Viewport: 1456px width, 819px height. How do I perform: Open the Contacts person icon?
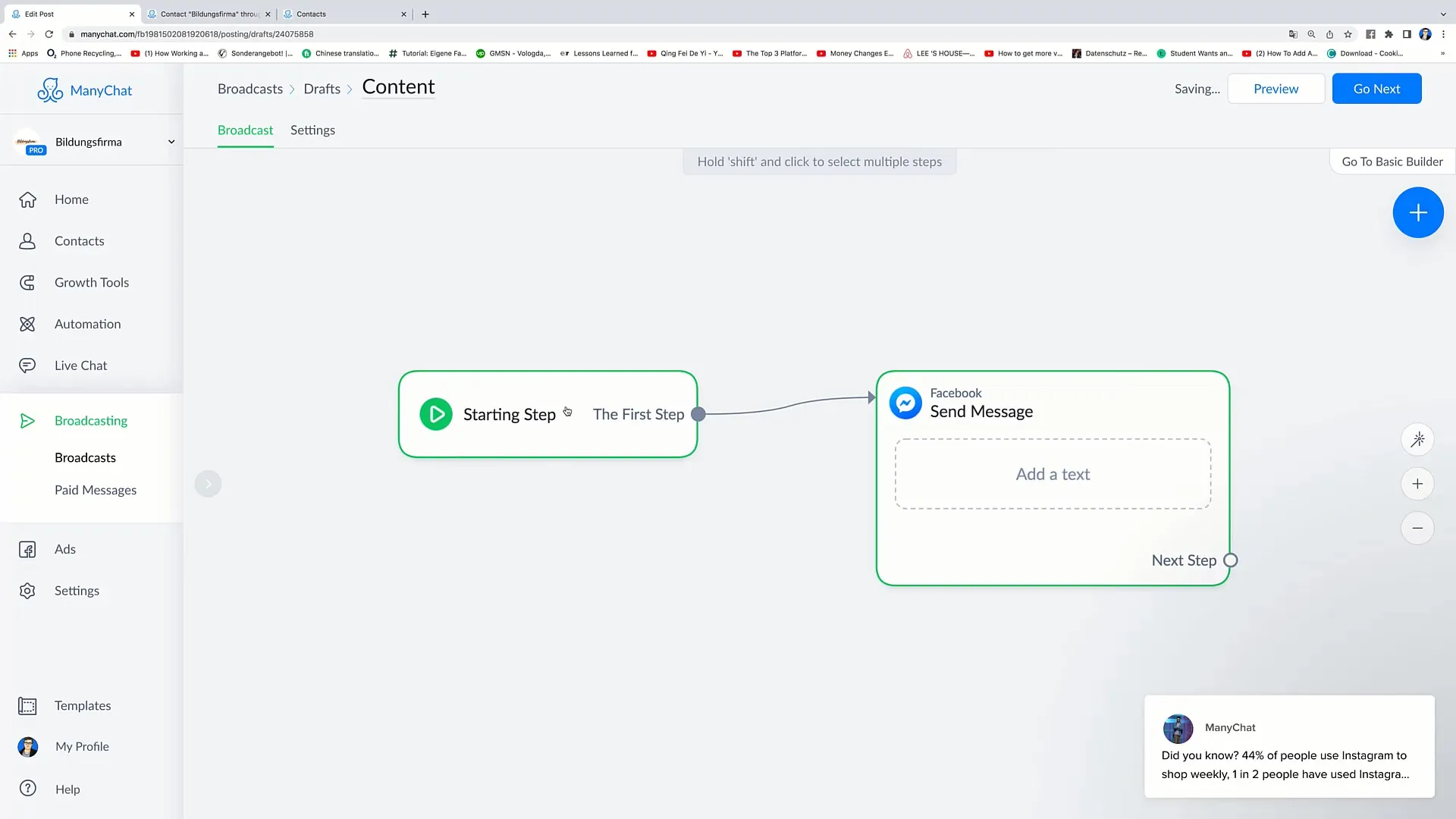(x=27, y=241)
